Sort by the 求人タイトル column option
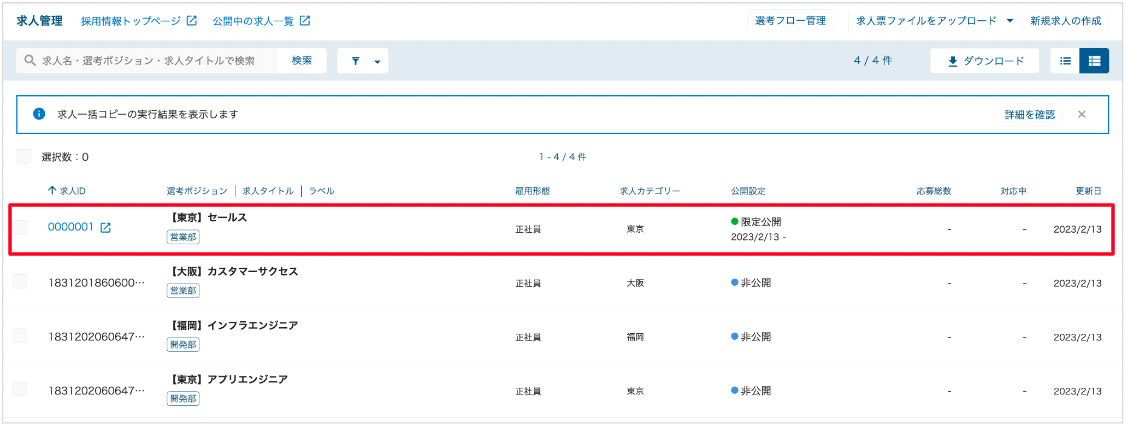The image size is (1126, 426). (268, 191)
